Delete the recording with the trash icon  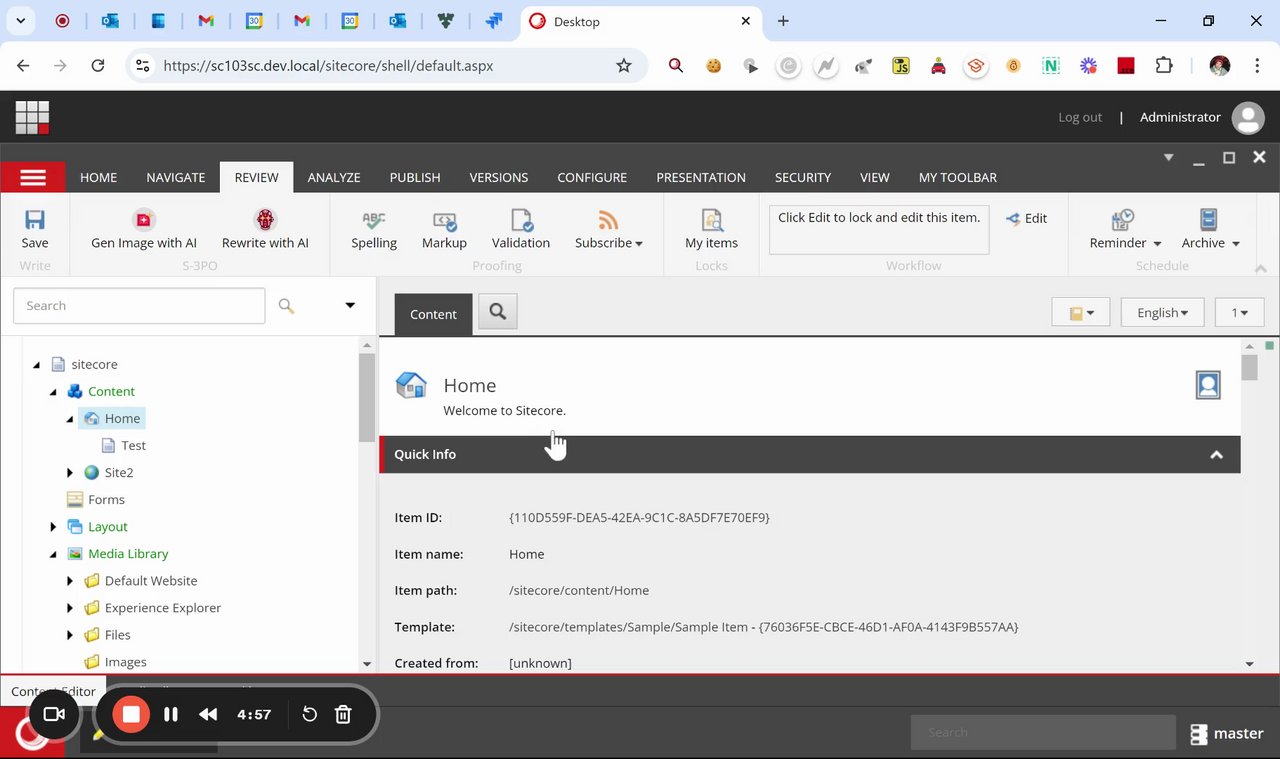coord(343,714)
